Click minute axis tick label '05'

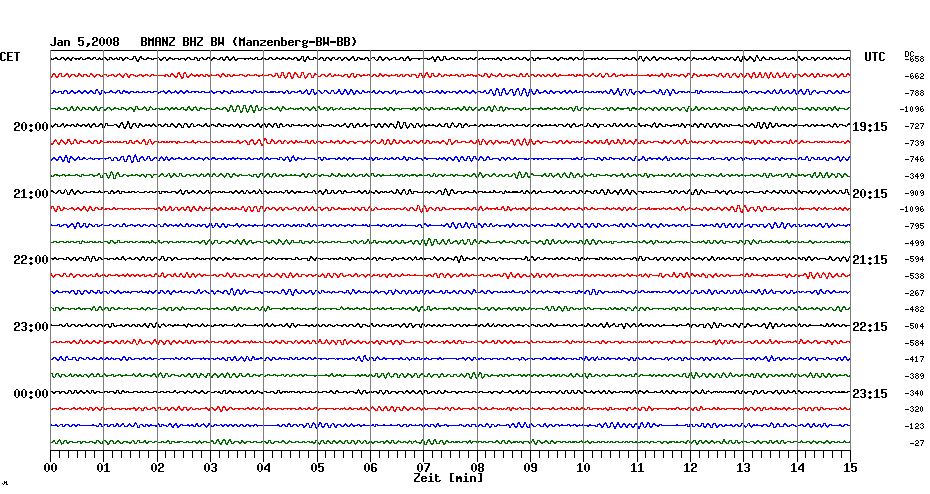[317, 468]
